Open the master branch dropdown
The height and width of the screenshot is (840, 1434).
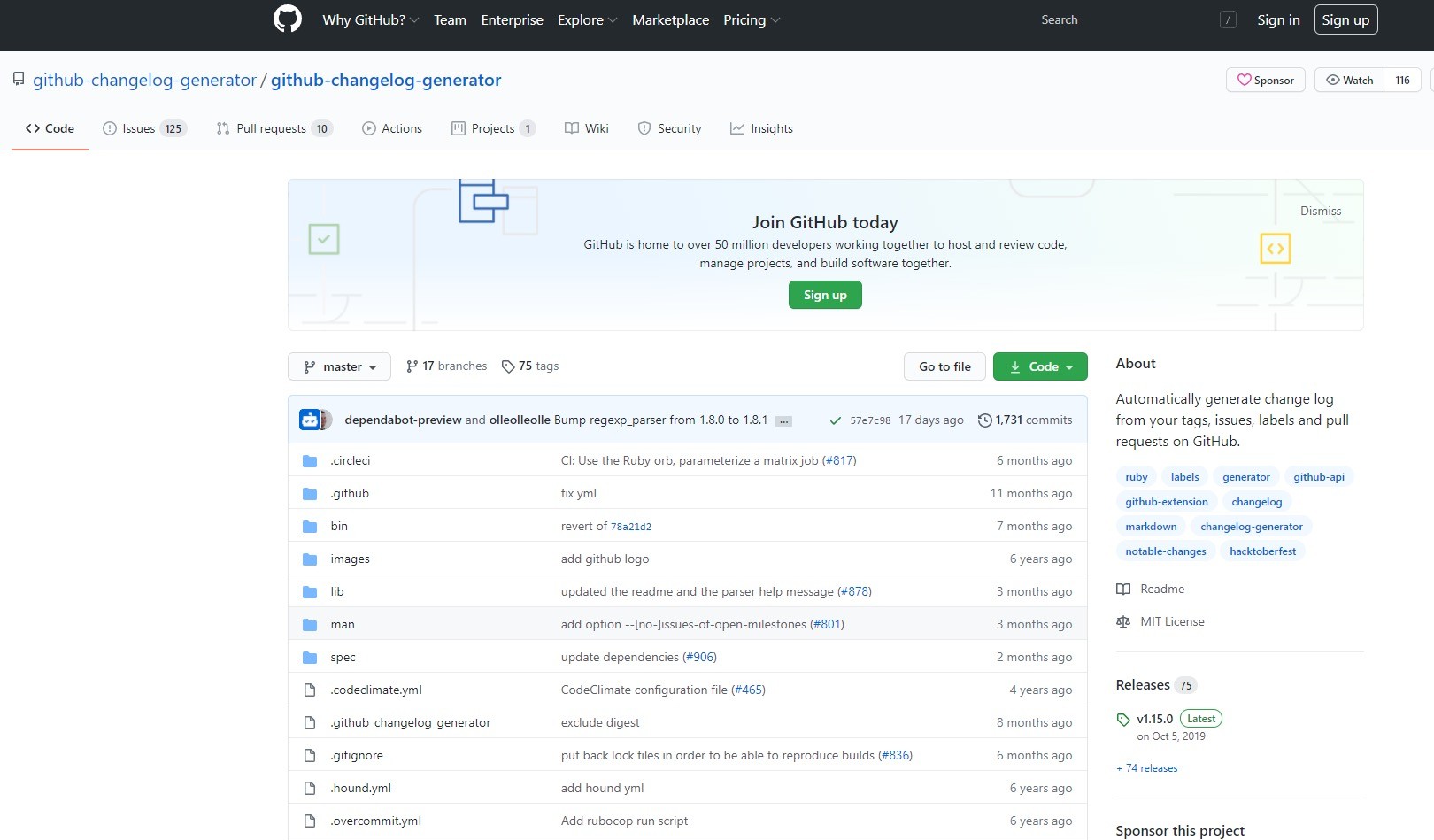[x=339, y=366]
